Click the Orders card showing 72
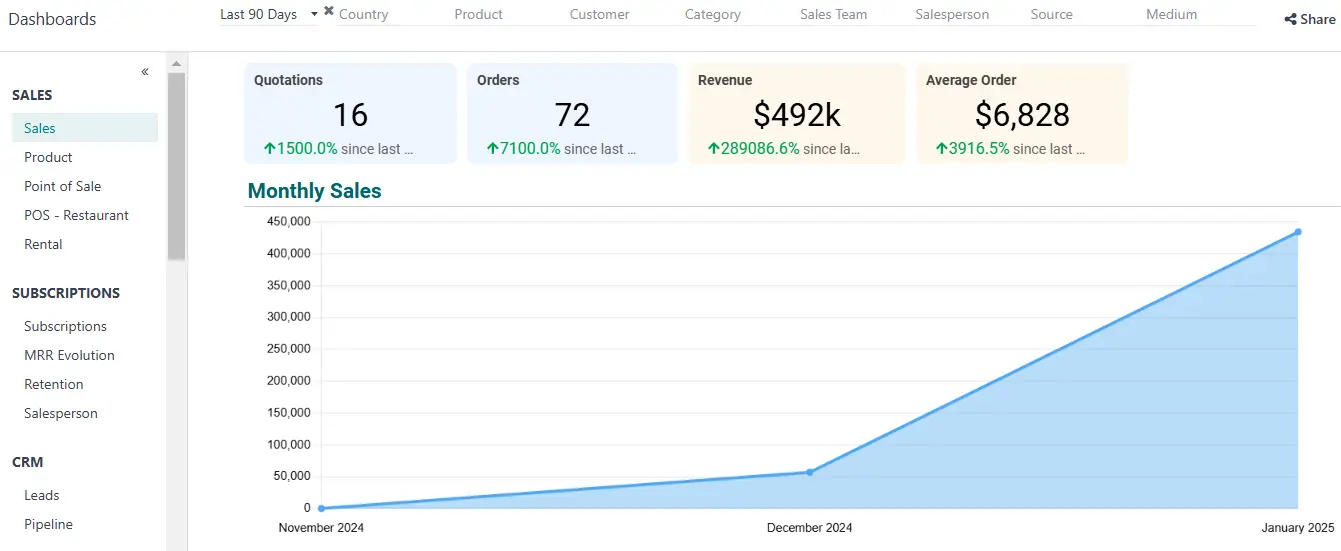This screenshot has width=1341, height=551. pos(572,114)
